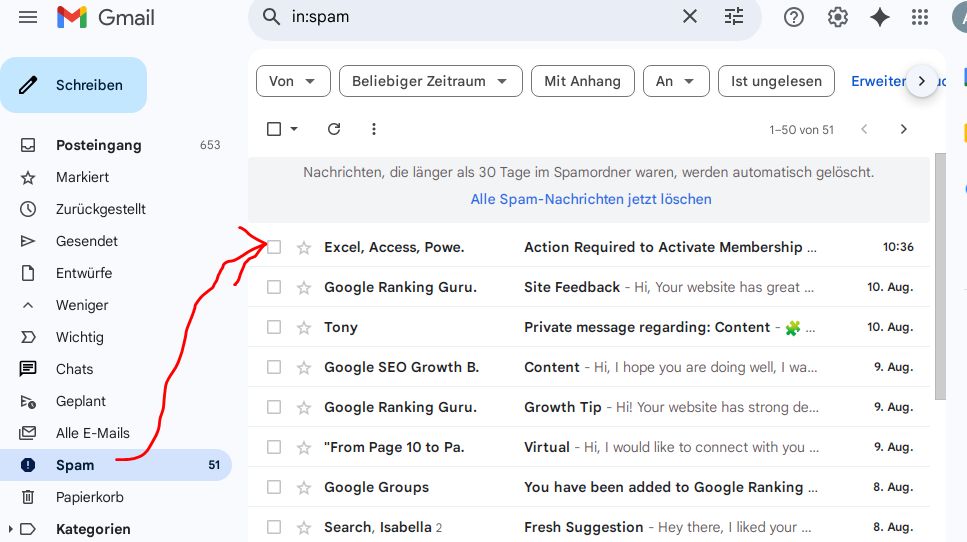
Task: Open the Fresh Suggestion email
Action: pos(589,526)
